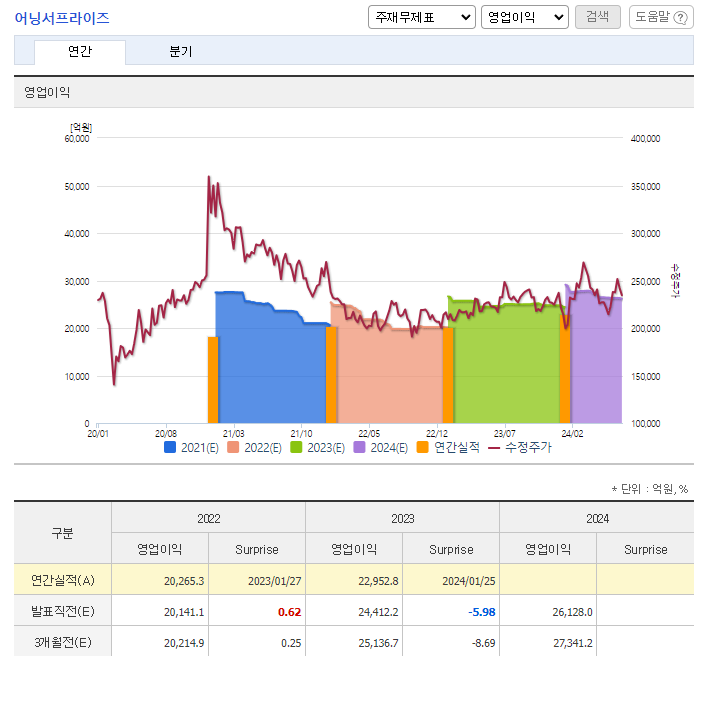Click the 400,000 right axis label
Image resolution: width=704 pixels, height=727 pixels.
[x=646, y=139]
